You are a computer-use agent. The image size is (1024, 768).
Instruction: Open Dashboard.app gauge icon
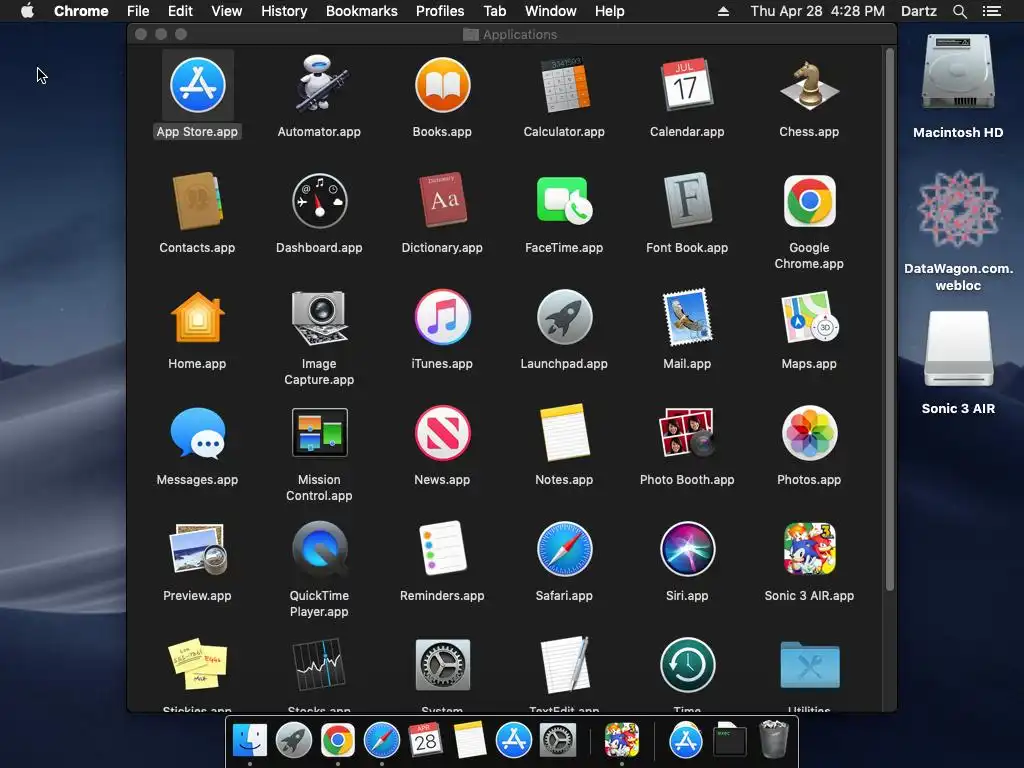pos(319,201)
